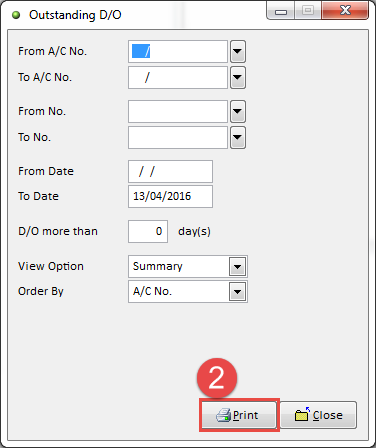
Task: Click the D/O more than days field
Action: (x=148, y=231)
